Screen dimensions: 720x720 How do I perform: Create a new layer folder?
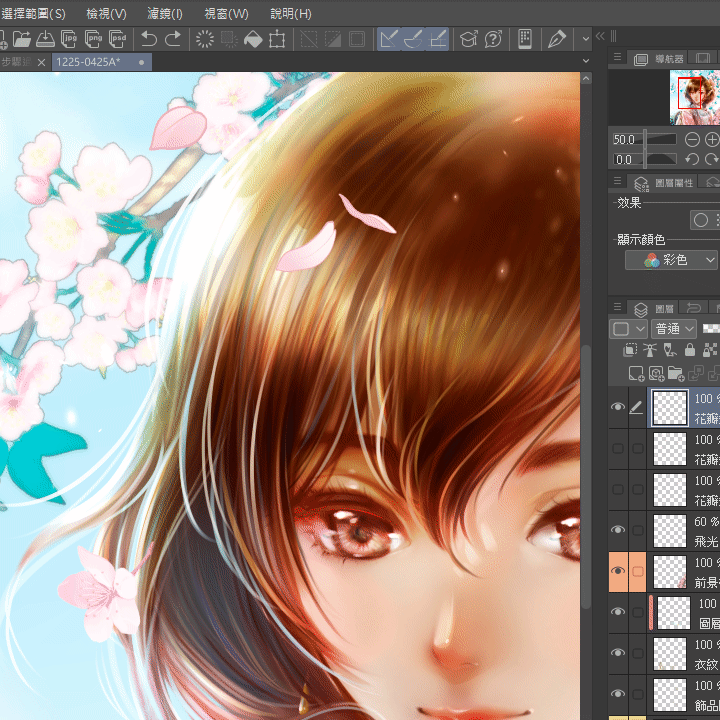coord(676,373)
